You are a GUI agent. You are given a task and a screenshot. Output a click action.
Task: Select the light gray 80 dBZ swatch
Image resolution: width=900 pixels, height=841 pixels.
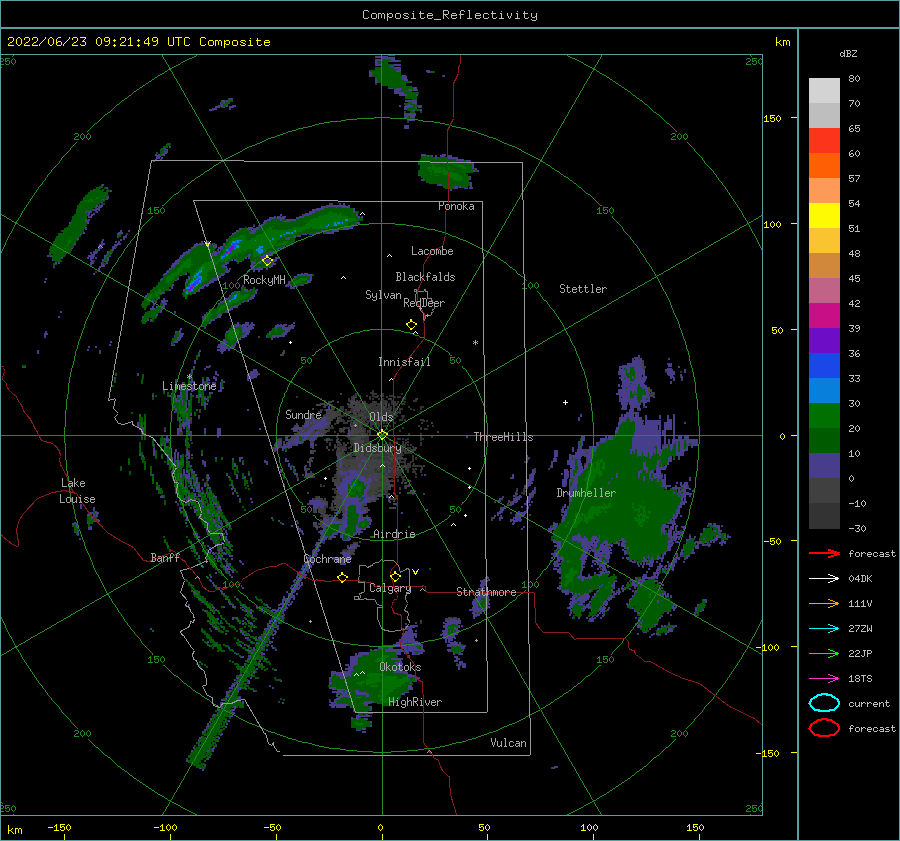(824, 91)
